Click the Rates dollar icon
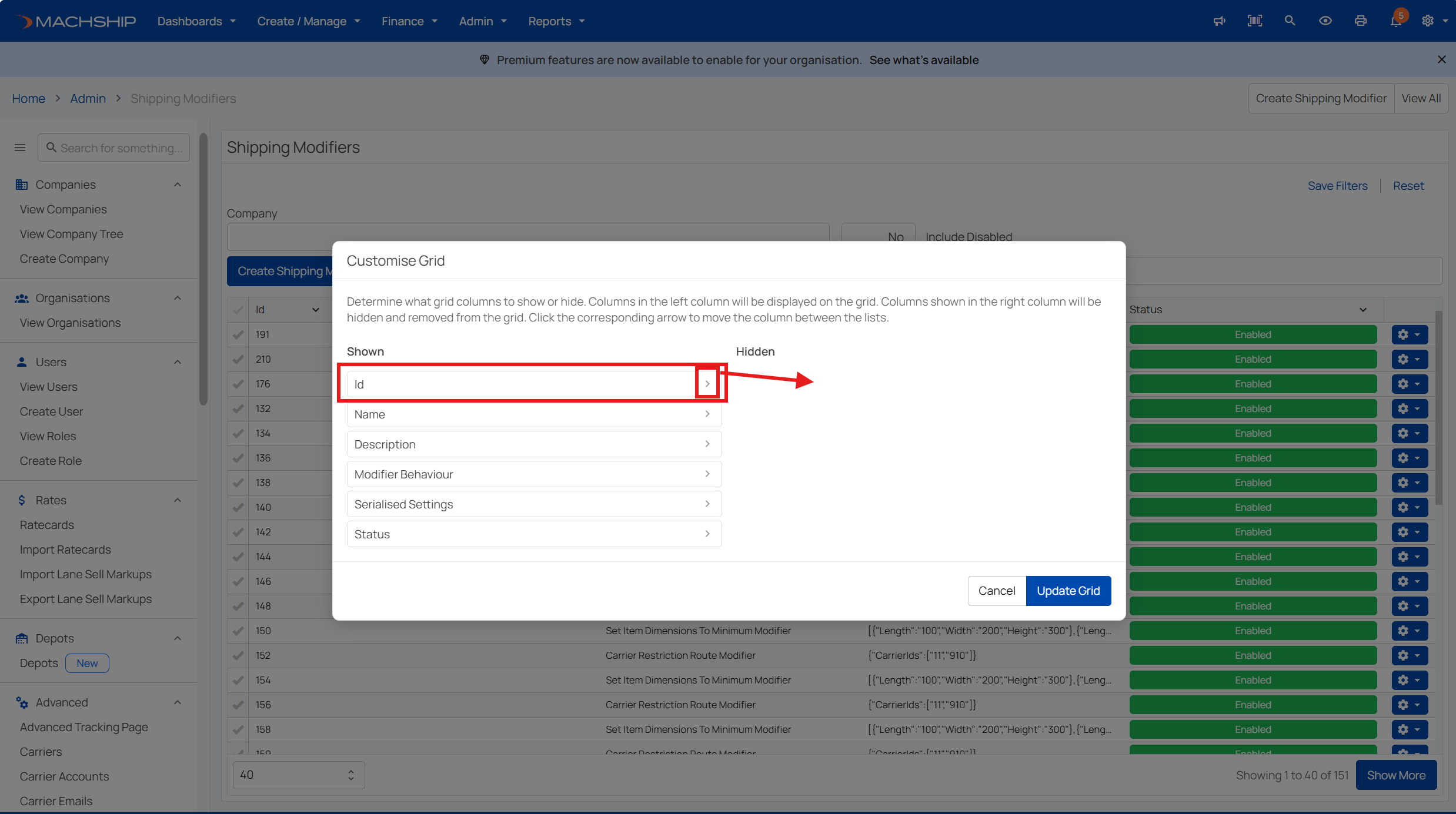The width and height of the screenshot is (1456, 814). click(22, 500)
